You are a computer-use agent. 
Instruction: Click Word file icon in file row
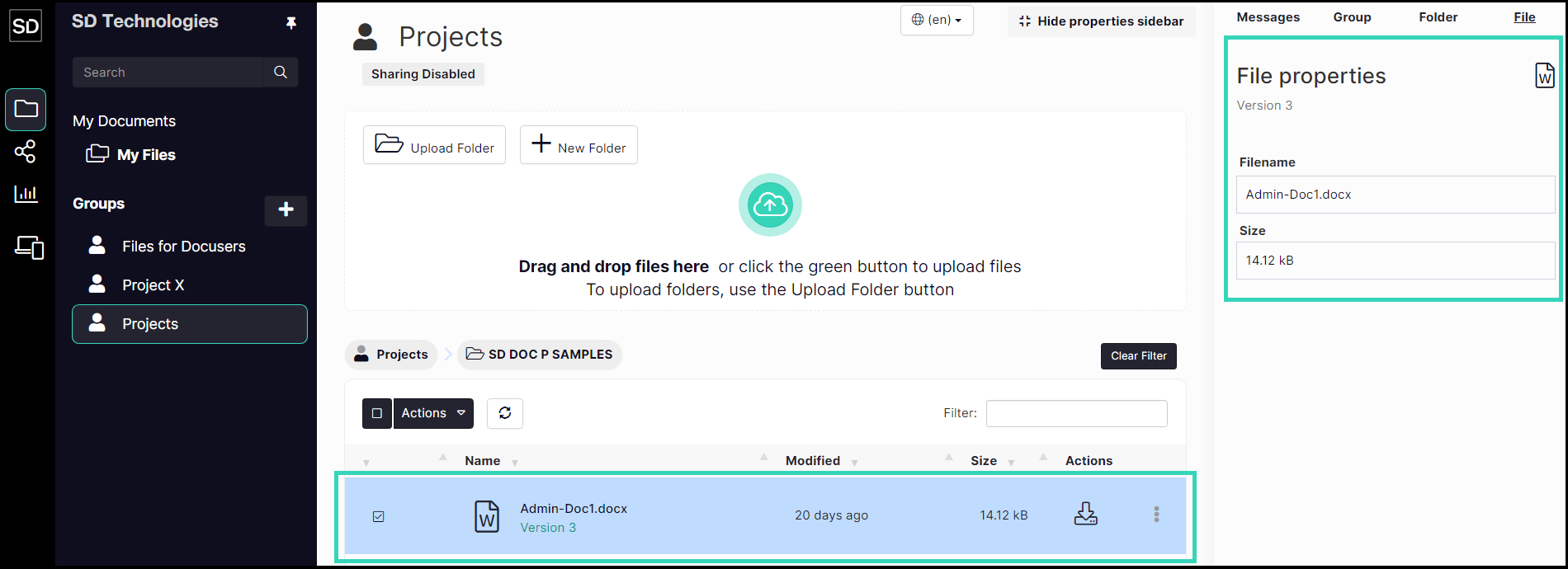(487, 516)
